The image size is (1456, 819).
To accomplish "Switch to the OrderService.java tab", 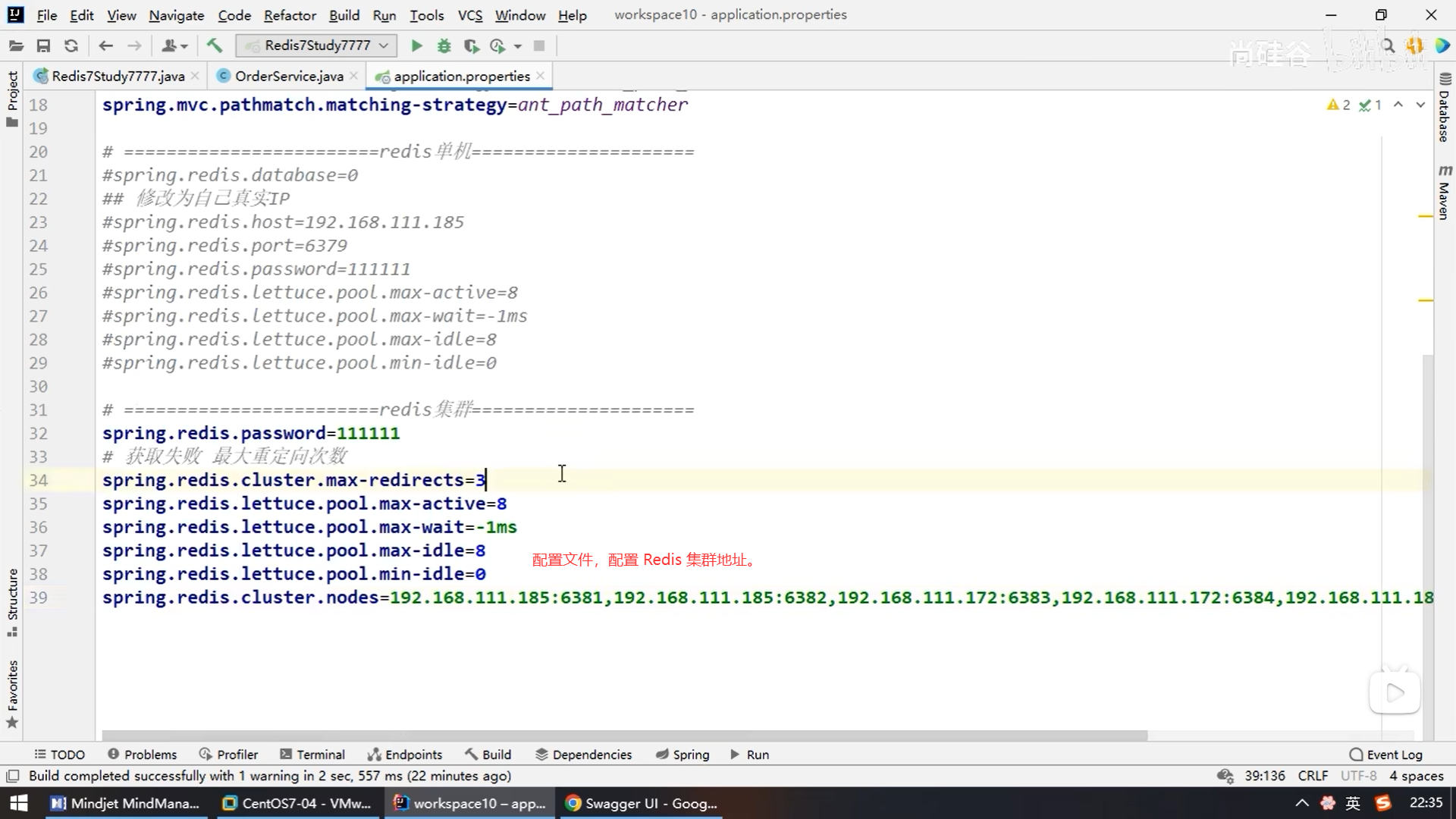I will [288, 76].
